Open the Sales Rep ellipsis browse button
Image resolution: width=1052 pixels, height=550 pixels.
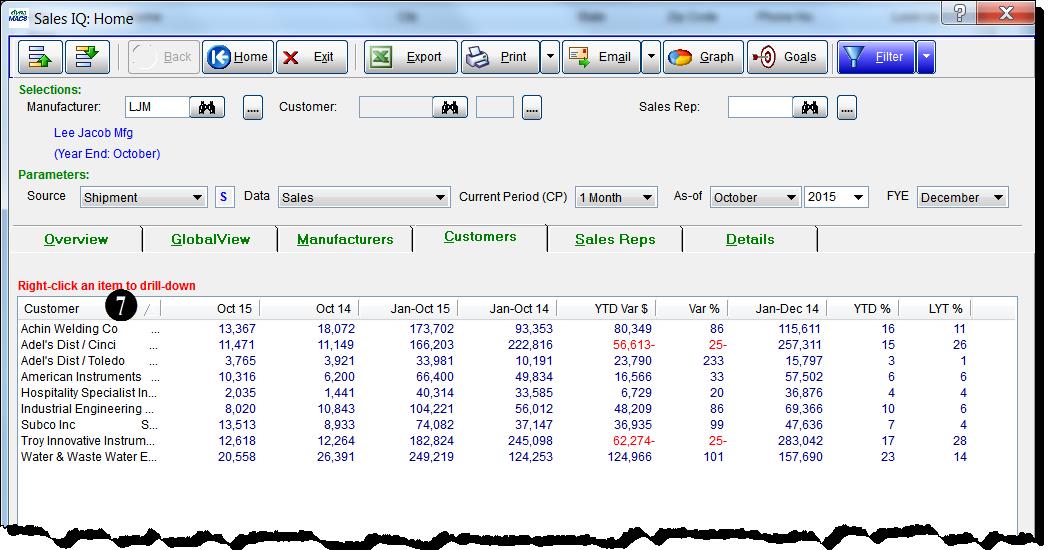click(847, 107)
